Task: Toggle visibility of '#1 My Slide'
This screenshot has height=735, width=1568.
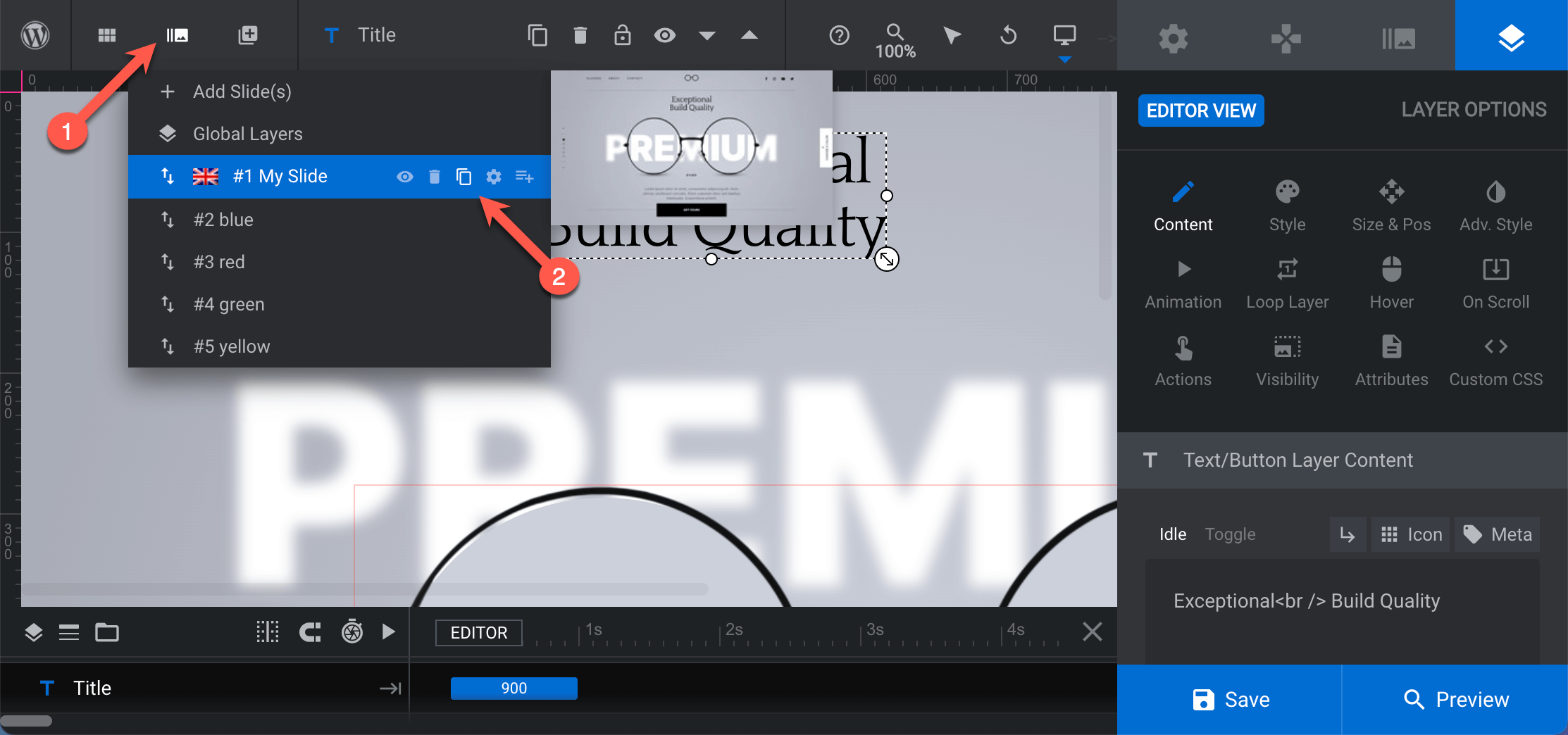Action: coord(404,177)
